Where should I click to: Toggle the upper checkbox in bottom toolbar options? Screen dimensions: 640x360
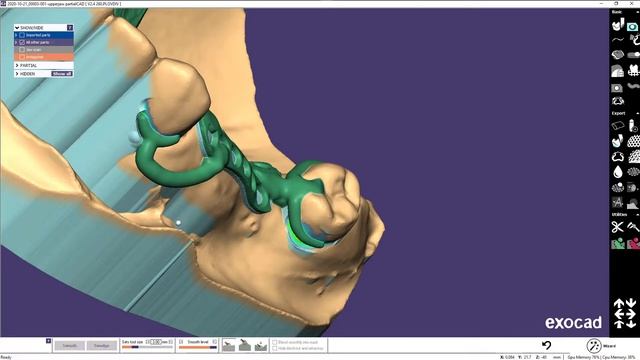coord(275,342)
